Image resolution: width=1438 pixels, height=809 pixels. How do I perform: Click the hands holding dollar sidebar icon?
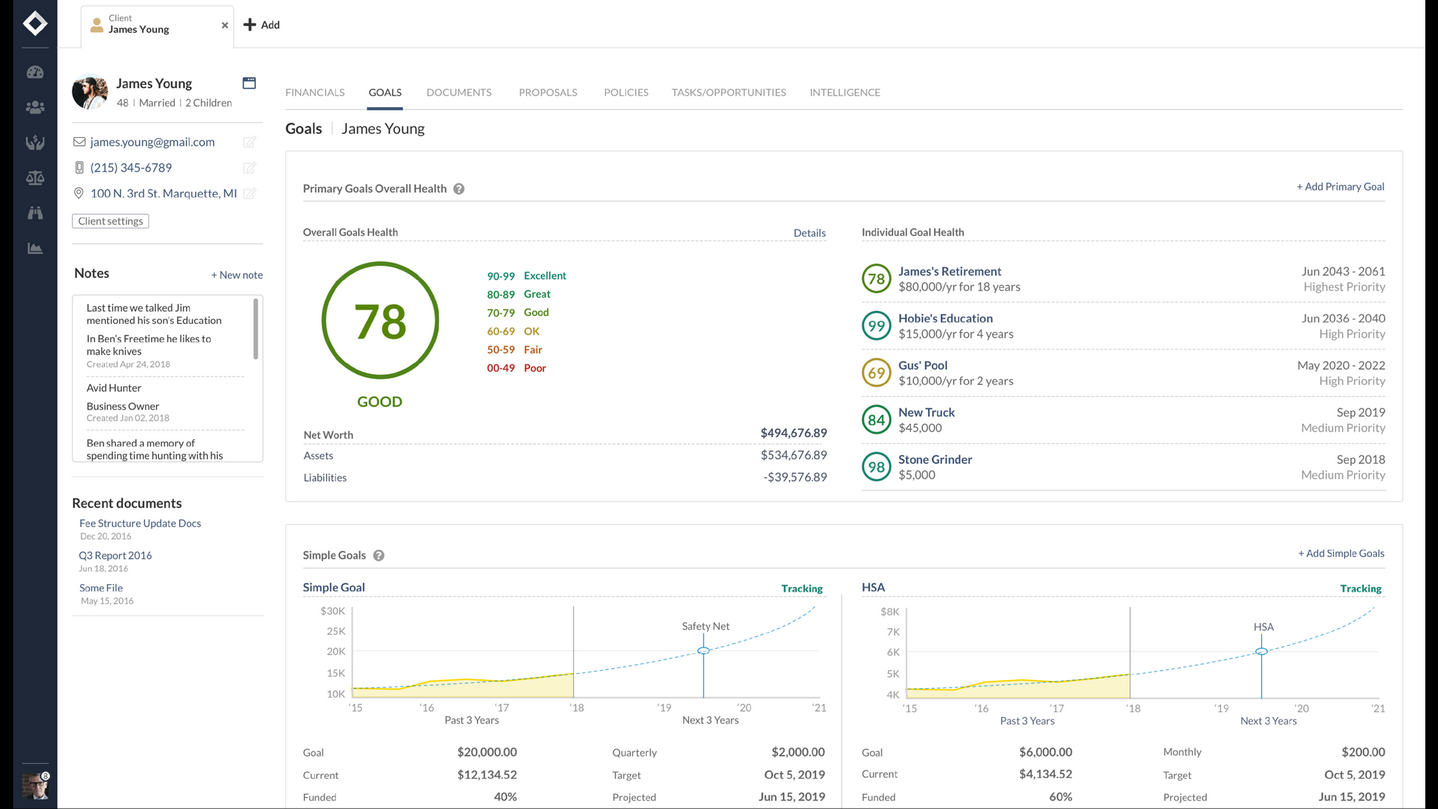35,143
